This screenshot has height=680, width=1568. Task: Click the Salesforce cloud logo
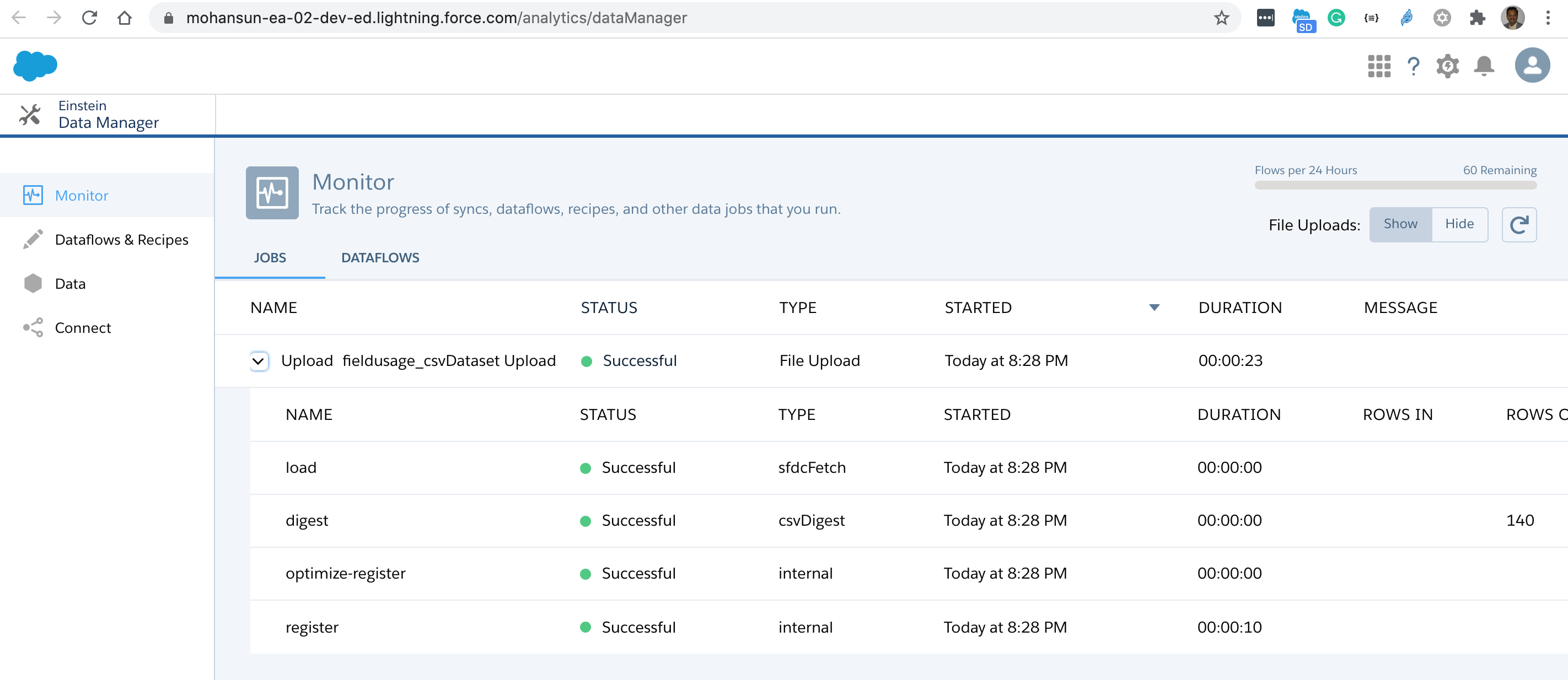[x=35, y=65]
